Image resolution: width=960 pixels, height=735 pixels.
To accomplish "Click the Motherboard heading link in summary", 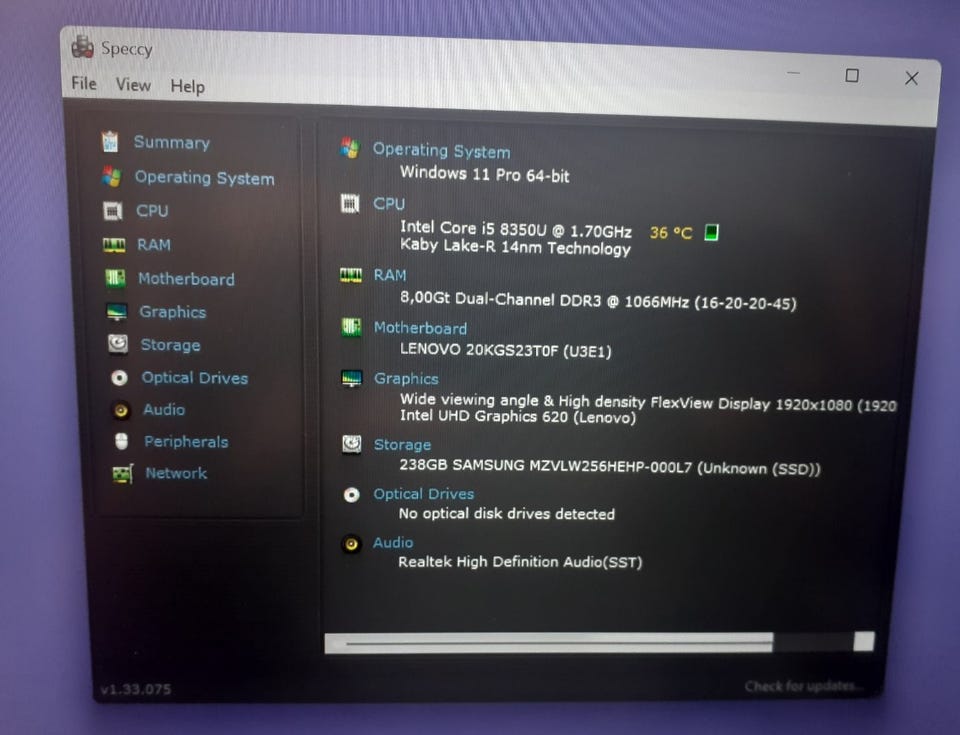I will click(x=420, y=328).
